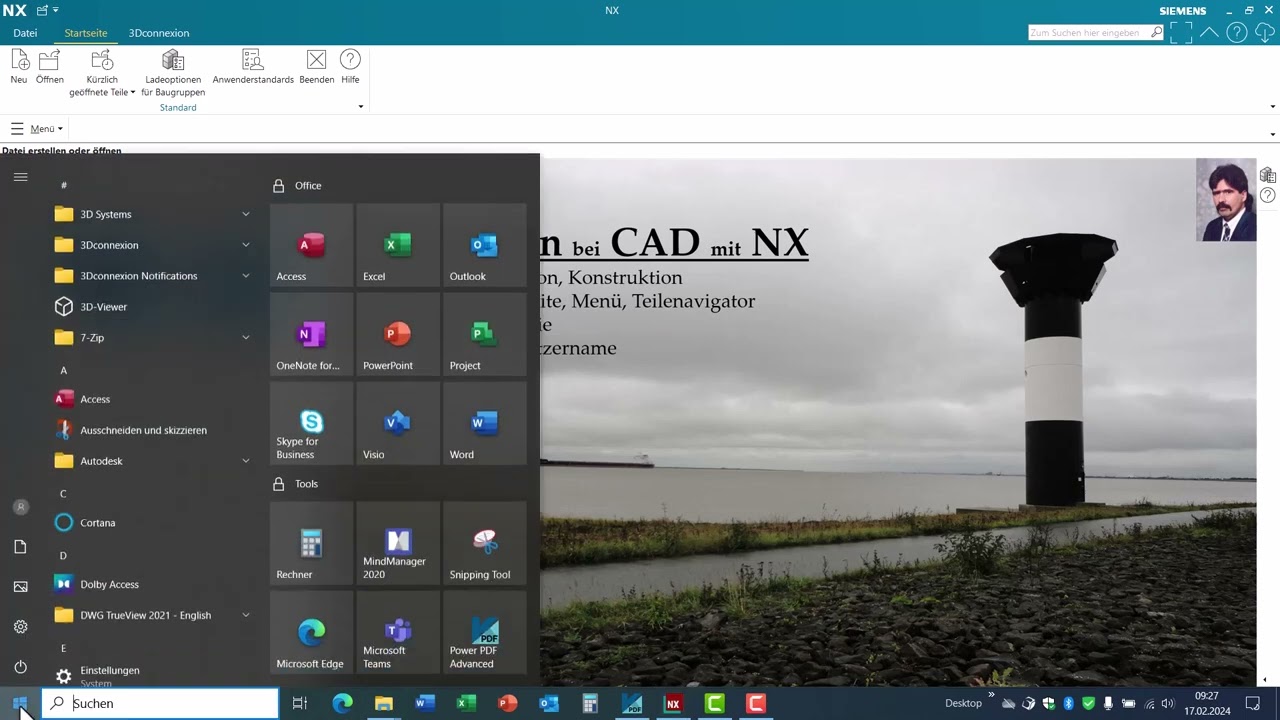1280x720 pixels.
Task: Launch the Visio tile
Action: [398, 423]
